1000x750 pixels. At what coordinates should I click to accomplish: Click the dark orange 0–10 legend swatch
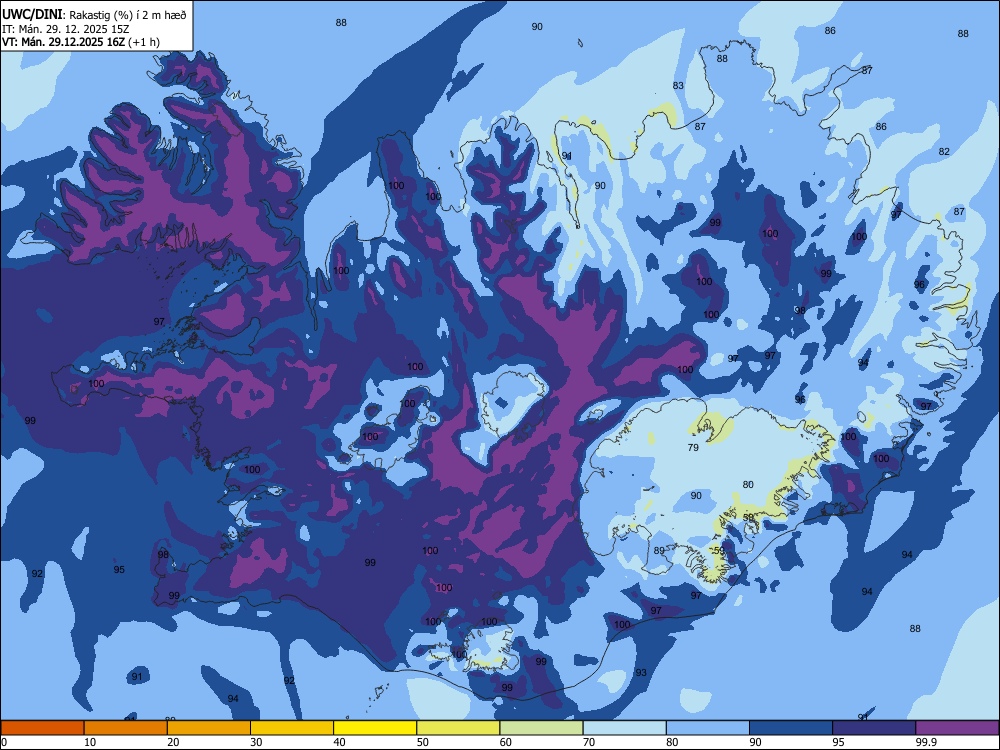click(42, 728)
